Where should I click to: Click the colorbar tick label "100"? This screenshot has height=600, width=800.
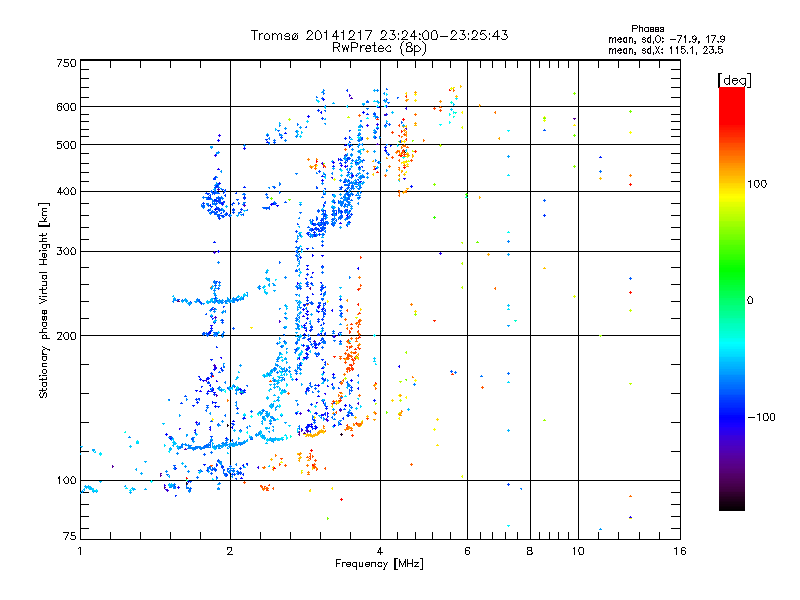[x=757, y=184]
